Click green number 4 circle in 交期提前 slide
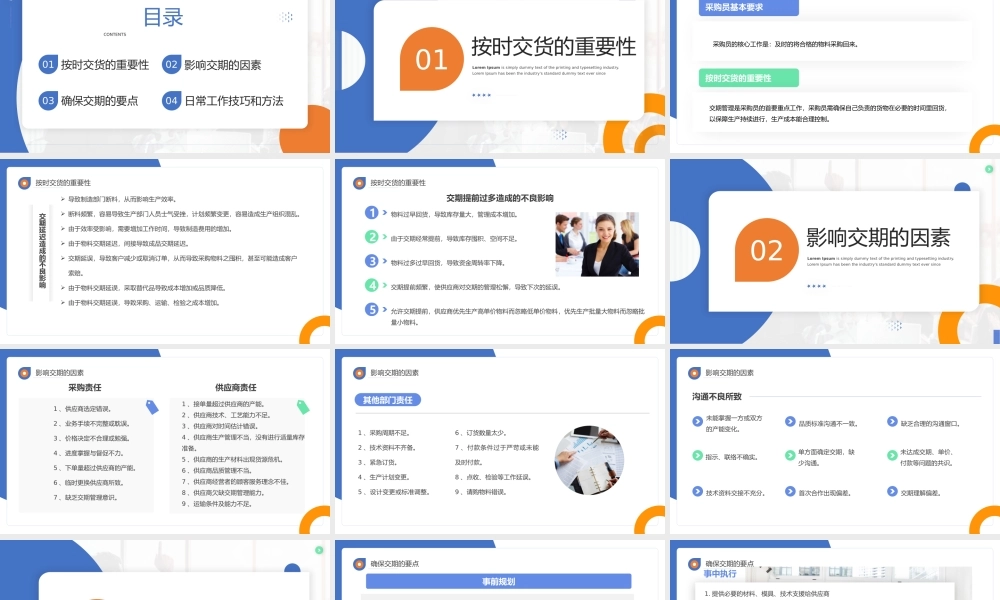 (371, 285)
